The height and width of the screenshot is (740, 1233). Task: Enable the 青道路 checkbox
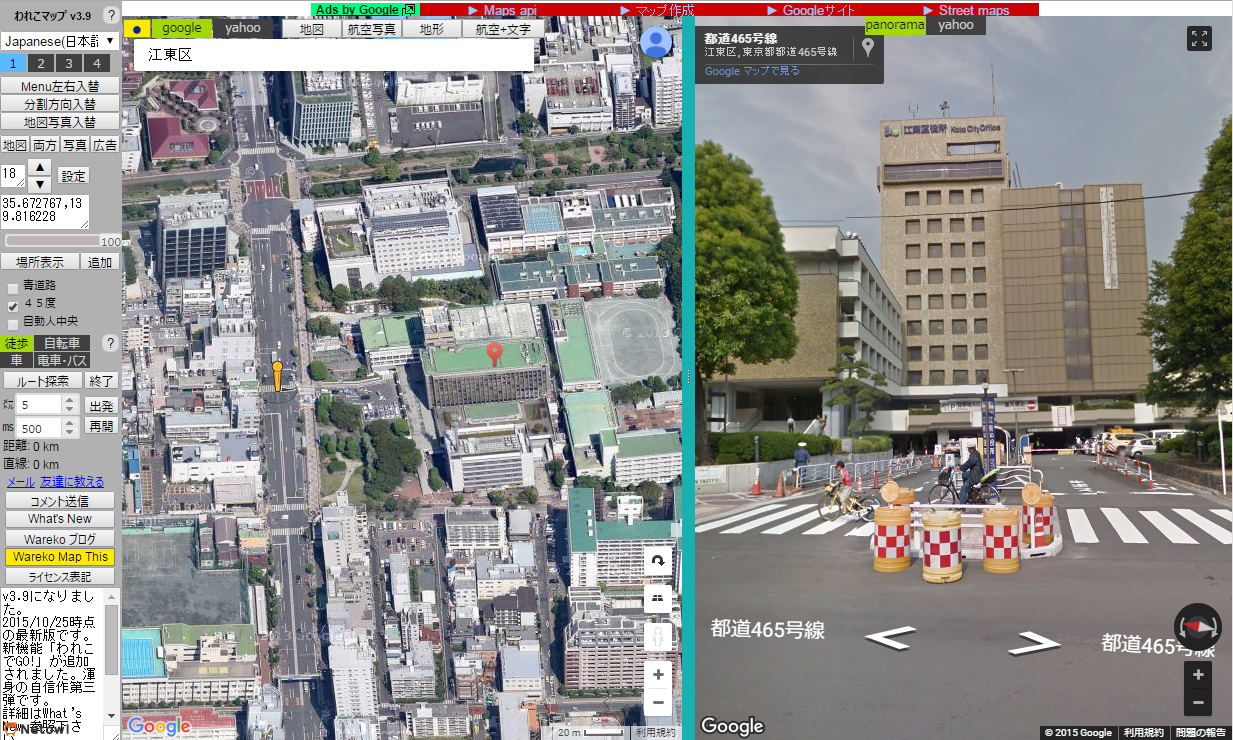click(x=13, y=287)
